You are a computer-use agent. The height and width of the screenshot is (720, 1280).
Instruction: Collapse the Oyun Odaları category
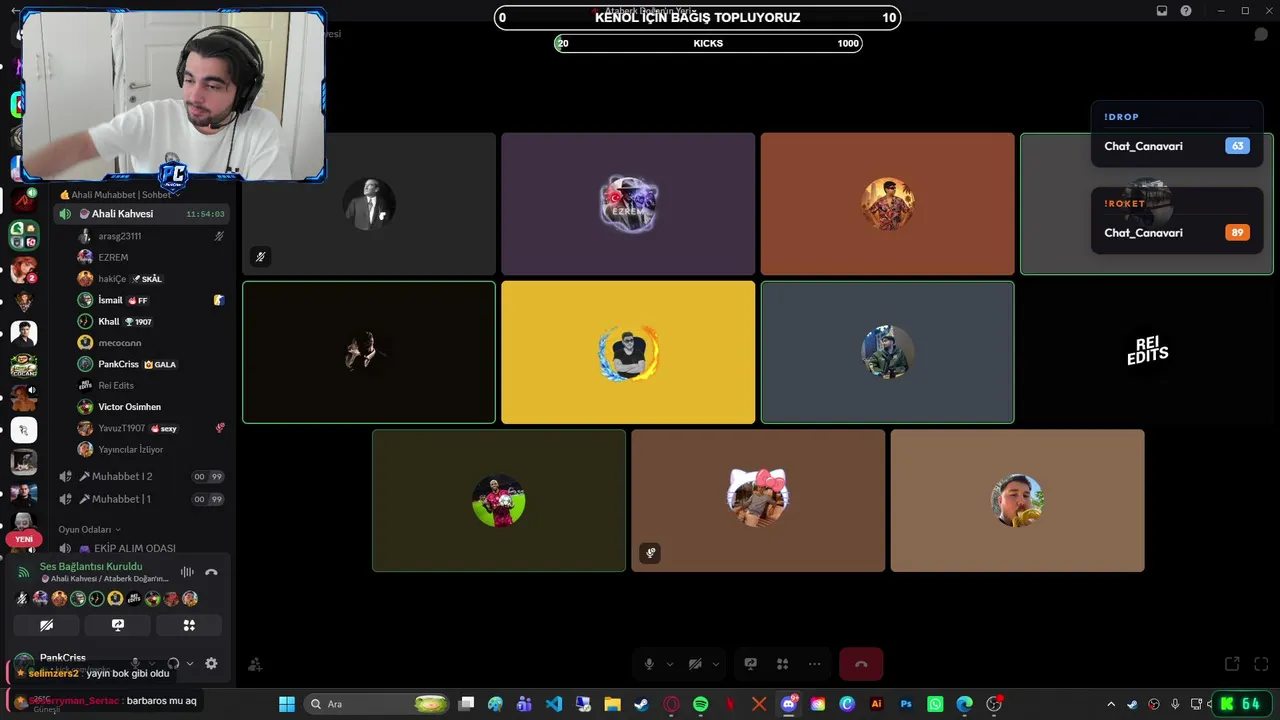89,529
